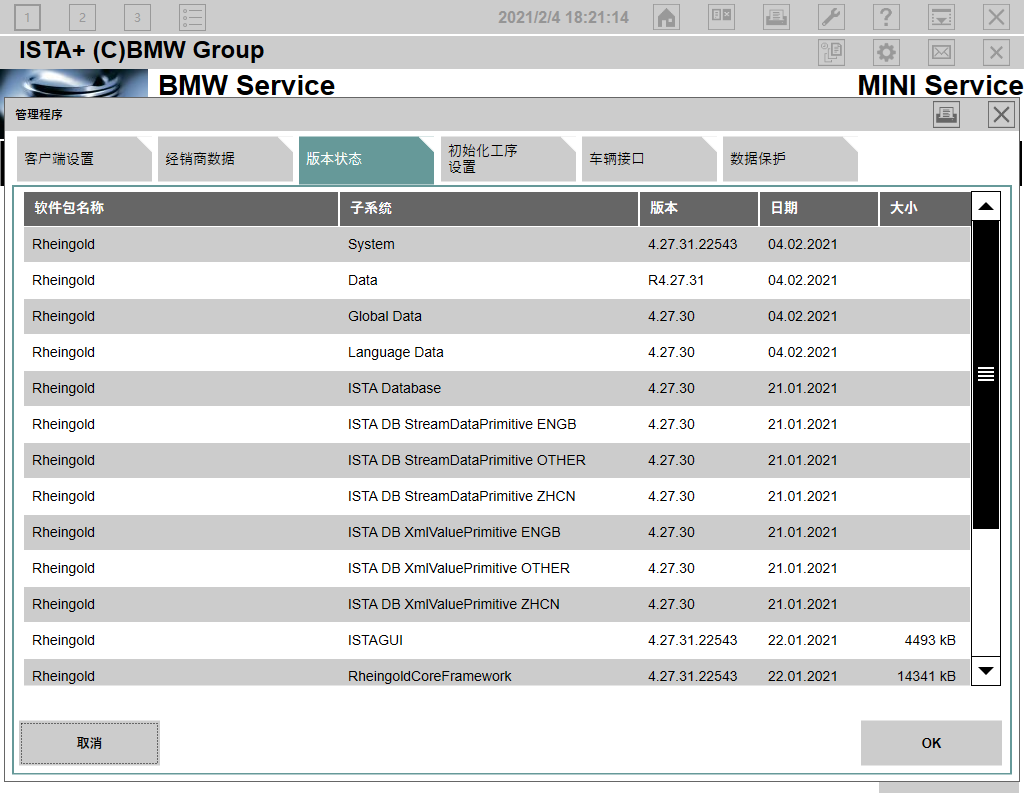Viewport: 1024px width, 800px height.
Task: Open the 初始化工序设置 tab
Action: pyautogui.click(x=507, y=159)
